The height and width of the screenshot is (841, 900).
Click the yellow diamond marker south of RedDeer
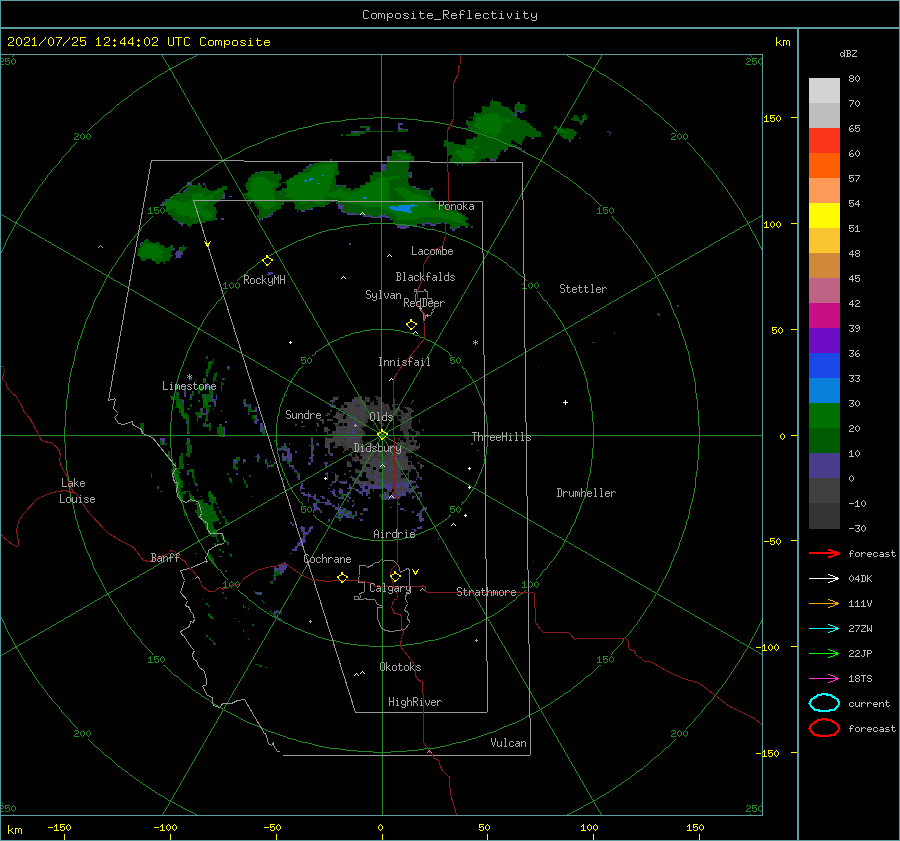point(411,325)
